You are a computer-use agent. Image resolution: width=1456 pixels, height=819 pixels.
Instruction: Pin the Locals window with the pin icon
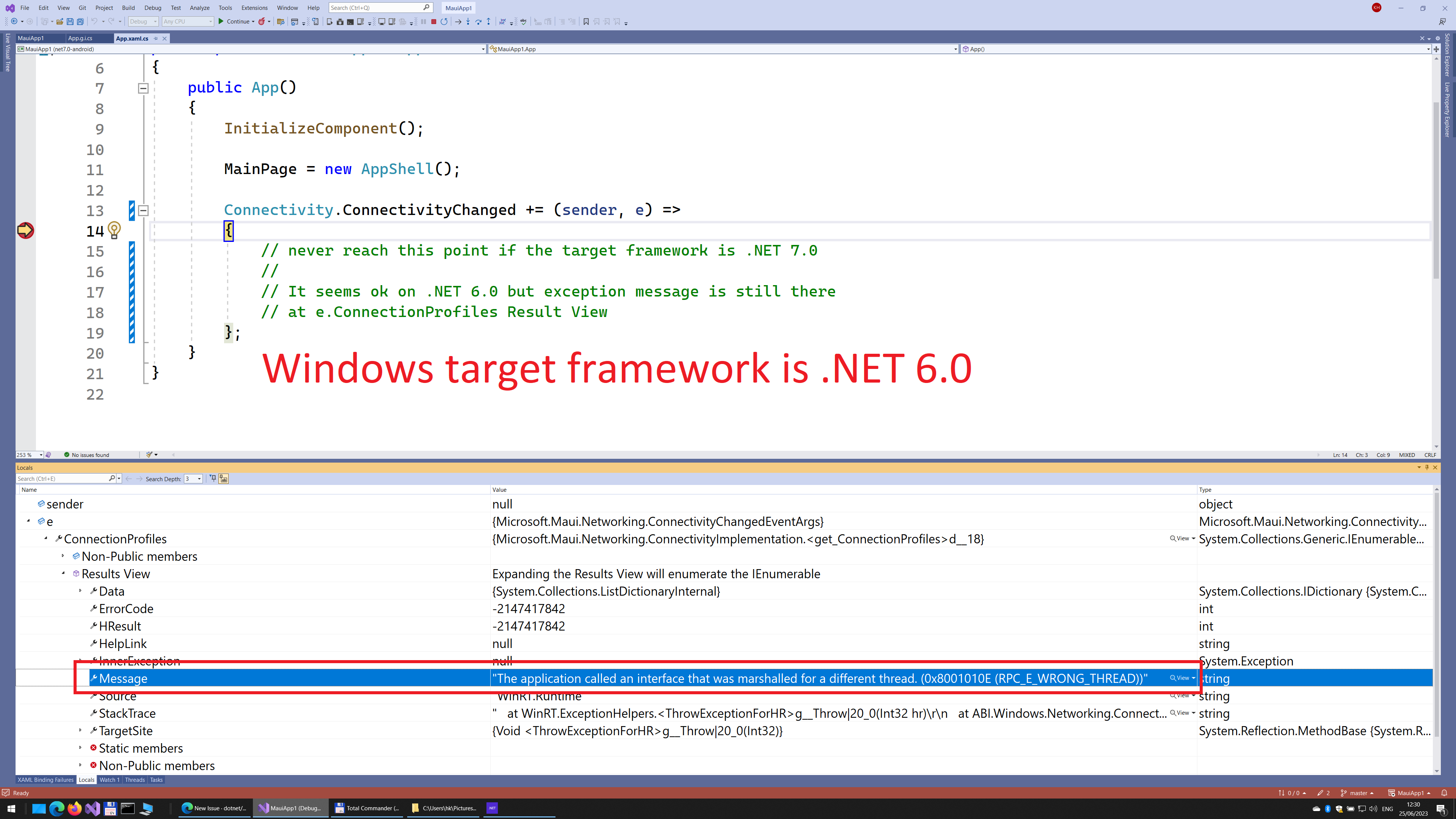point(1426,468)
